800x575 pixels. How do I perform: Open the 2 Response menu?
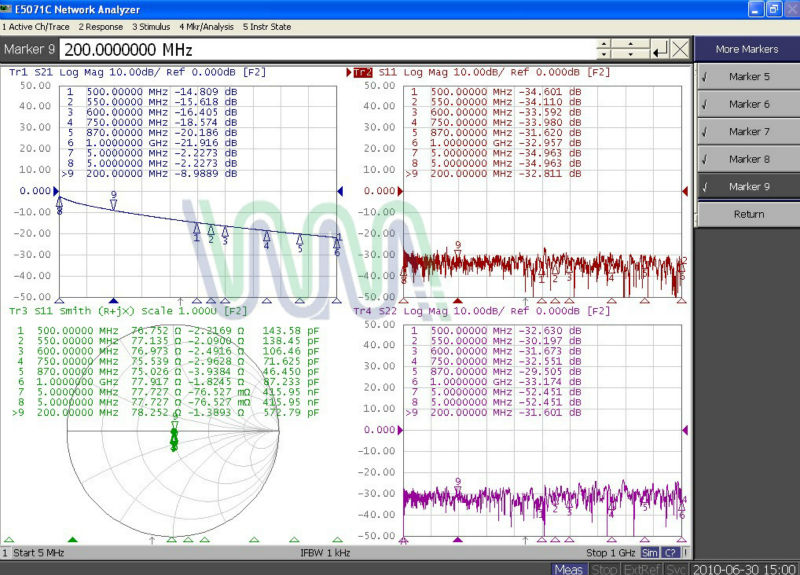100,25
